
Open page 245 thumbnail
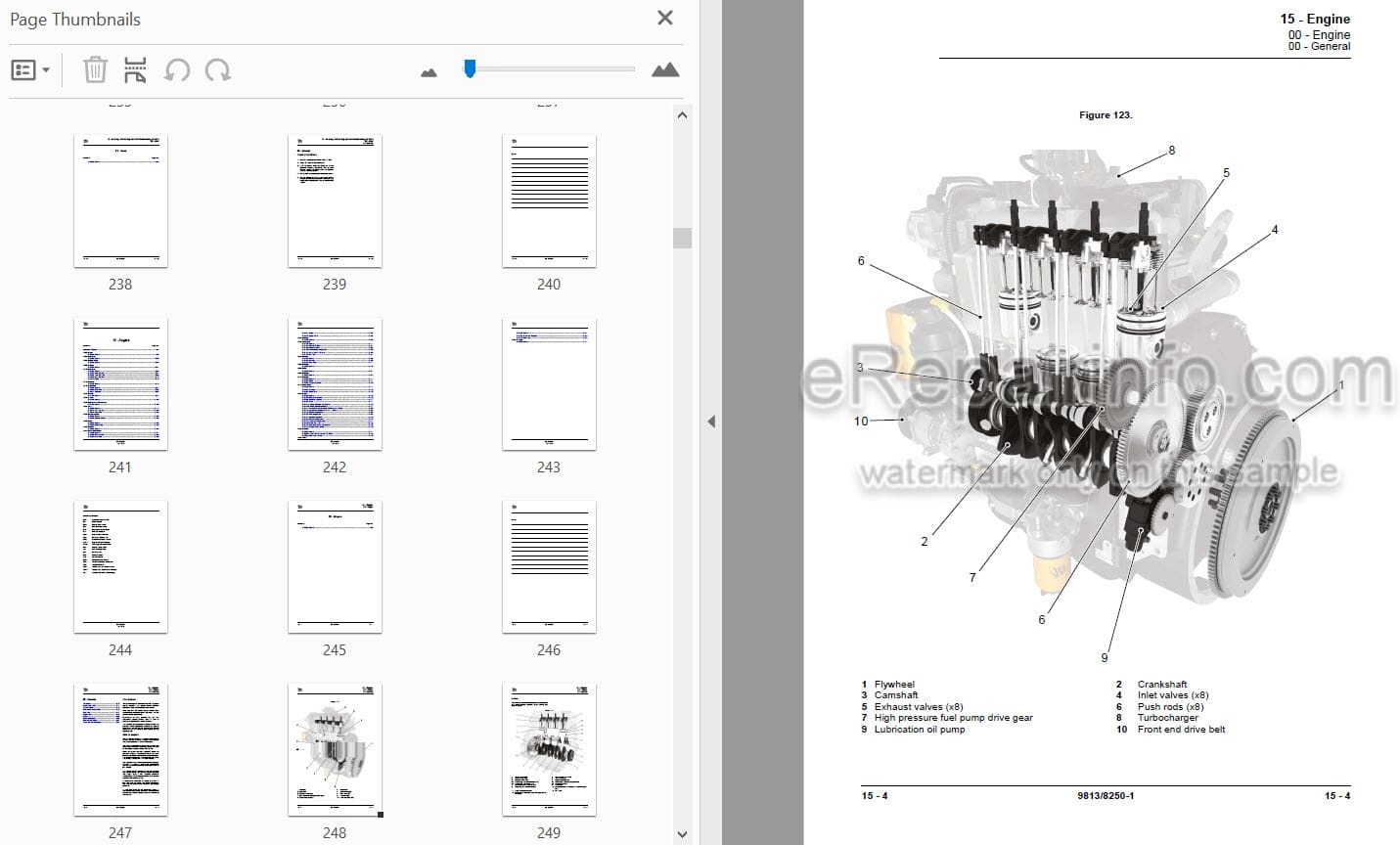335,567
